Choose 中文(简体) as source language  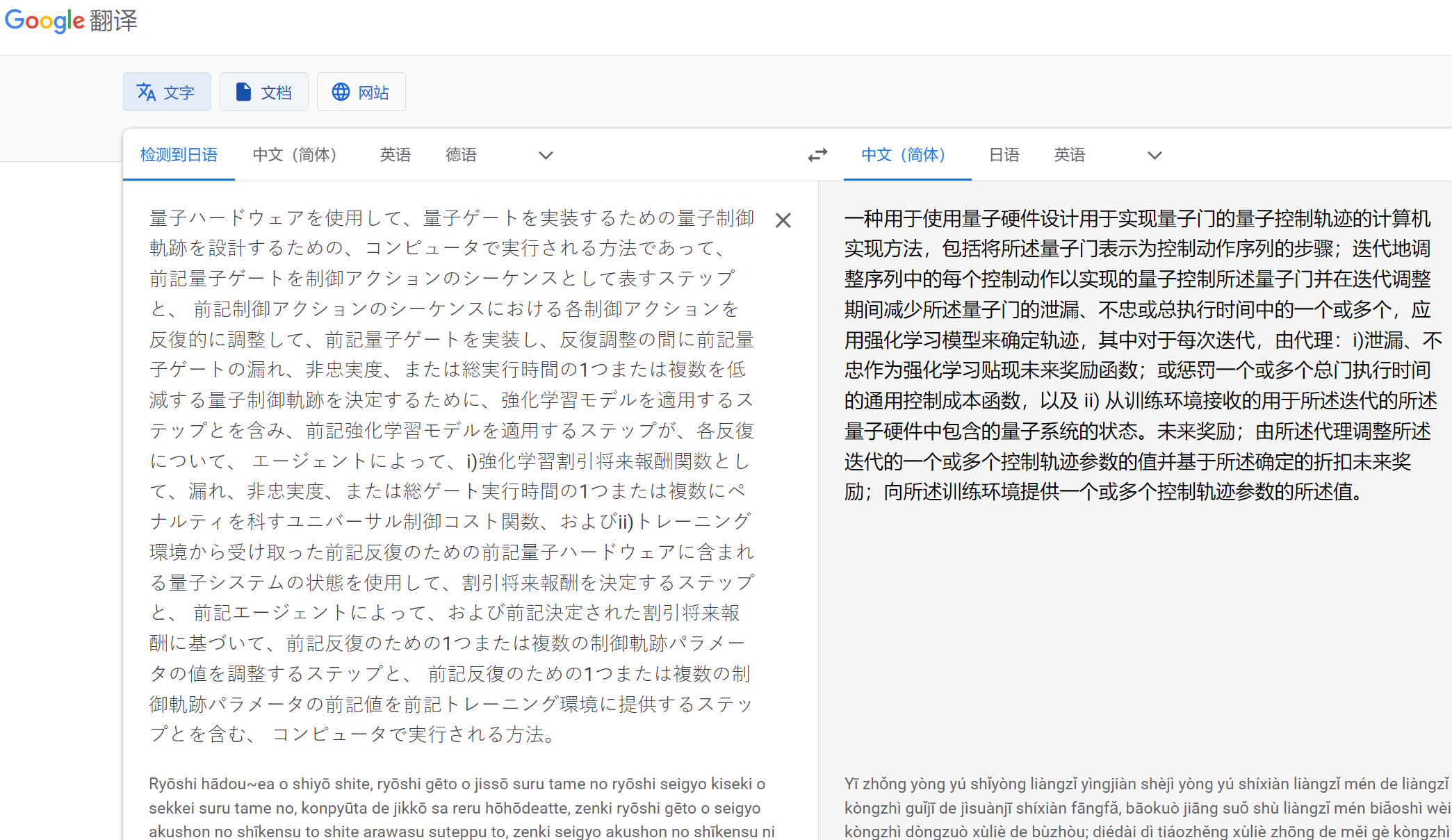pos(295,155)
